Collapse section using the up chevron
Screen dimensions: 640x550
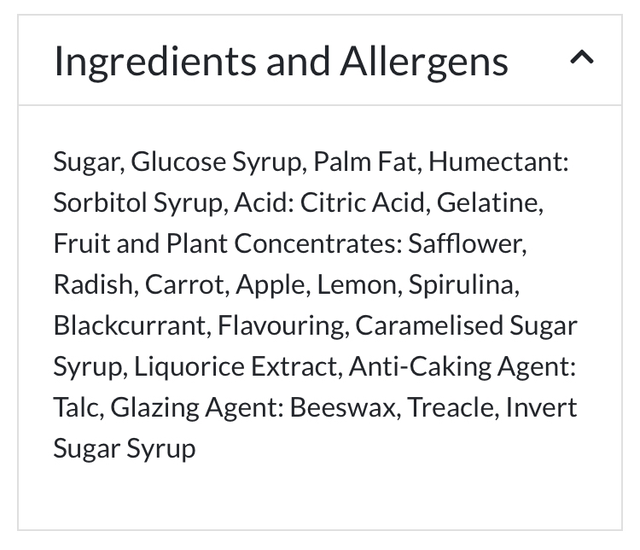(x=581, y=61)
